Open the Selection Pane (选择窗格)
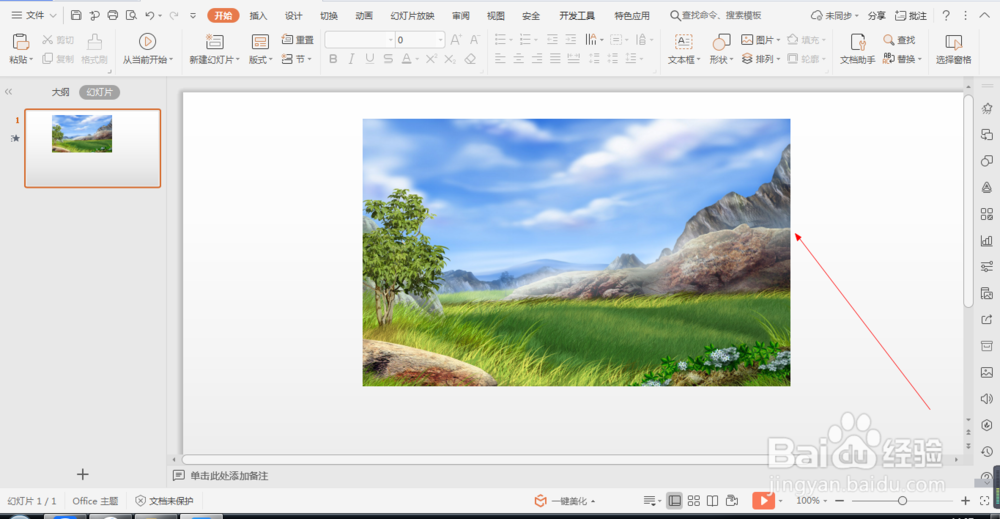The width and height of the screenshot is (1000, 519). pyautogui.click(x=953, y=49)
